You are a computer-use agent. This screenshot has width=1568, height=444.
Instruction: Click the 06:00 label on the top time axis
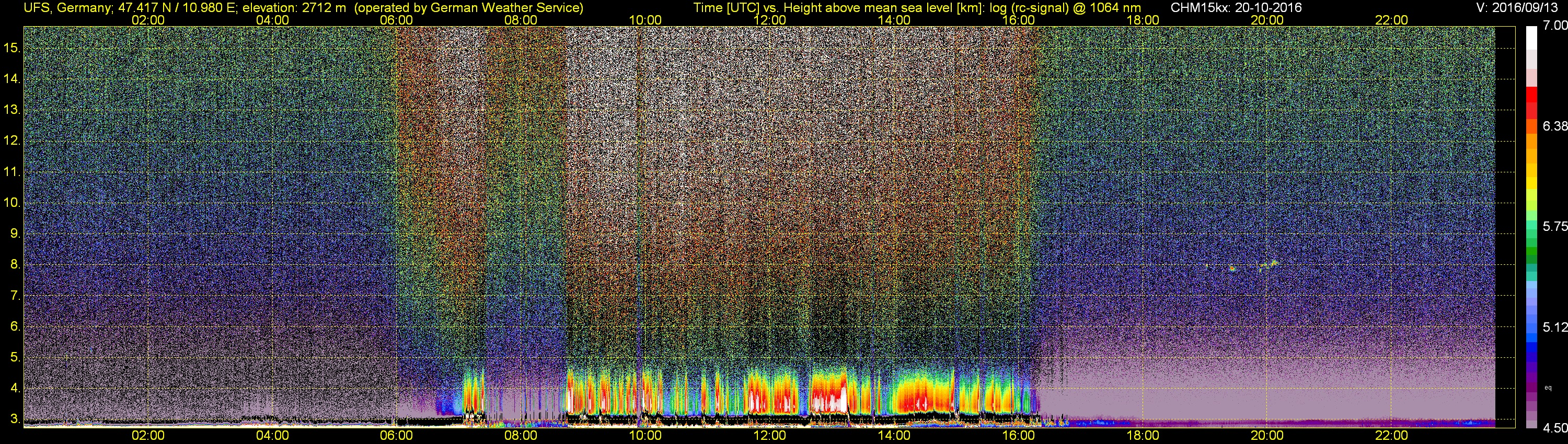pyautogui.click(x=396, y=20)
